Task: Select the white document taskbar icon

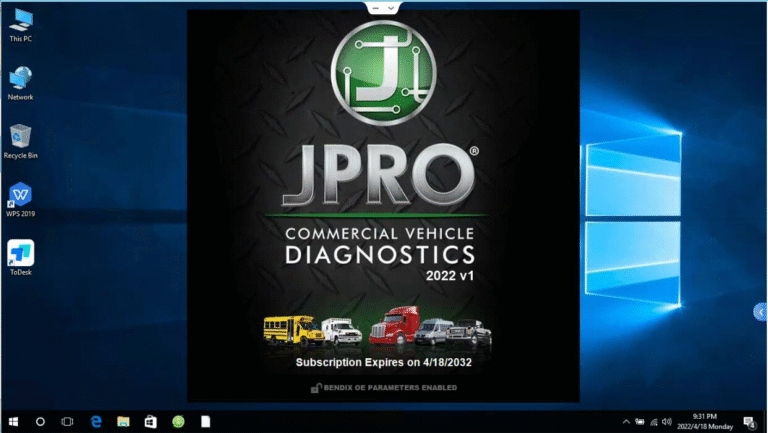Action: tap(206, 422)
